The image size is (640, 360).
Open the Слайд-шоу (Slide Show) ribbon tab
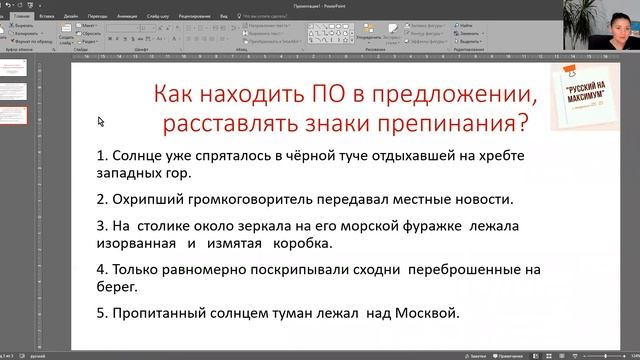158,16
